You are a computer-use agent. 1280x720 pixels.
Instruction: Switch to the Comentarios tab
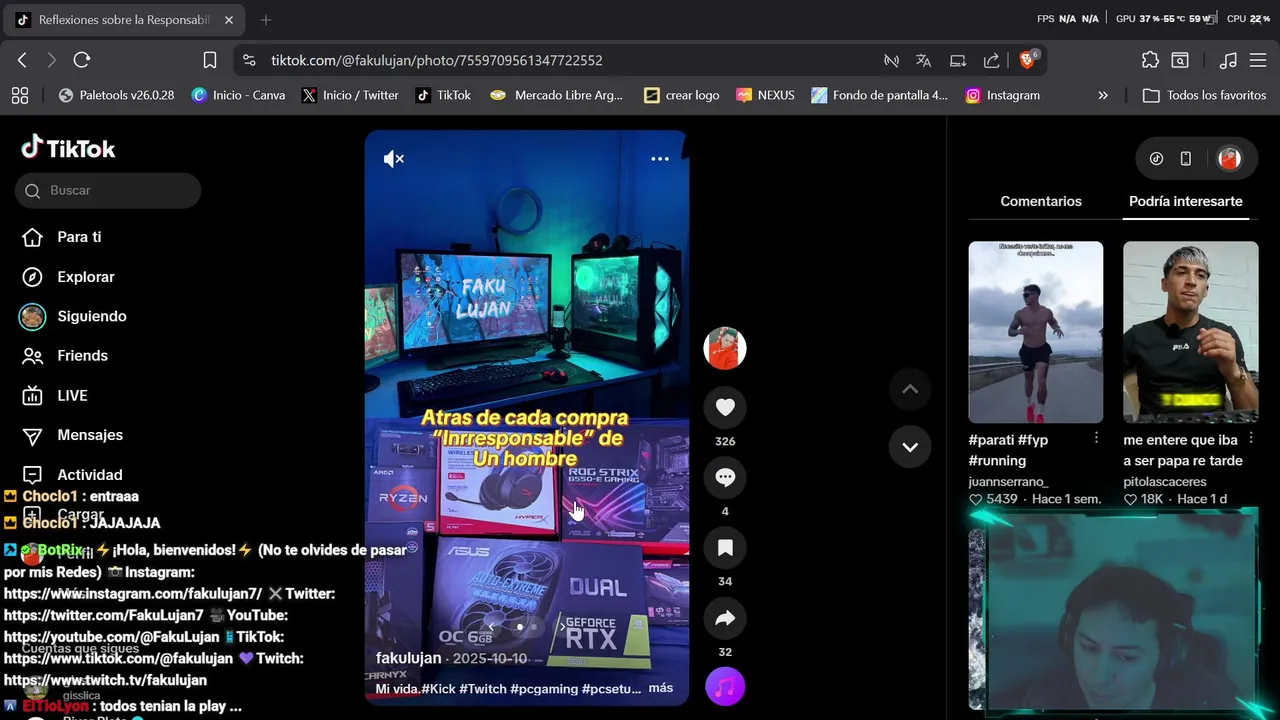1041,201
